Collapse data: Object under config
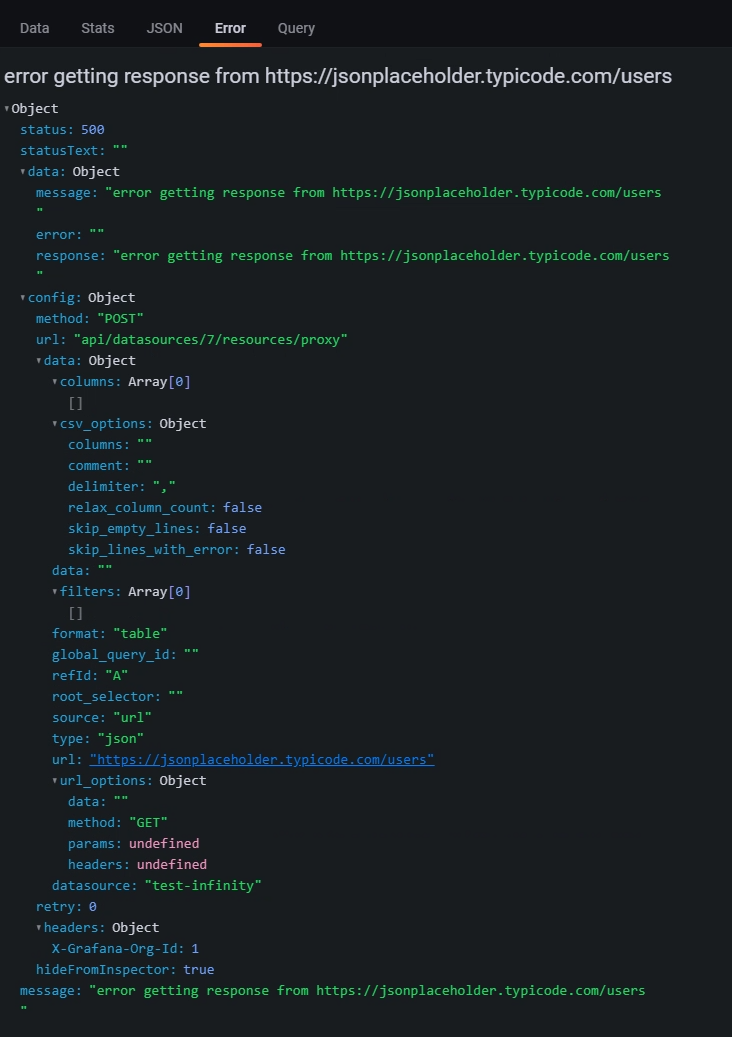732x1037 pixels. [39, 361]
